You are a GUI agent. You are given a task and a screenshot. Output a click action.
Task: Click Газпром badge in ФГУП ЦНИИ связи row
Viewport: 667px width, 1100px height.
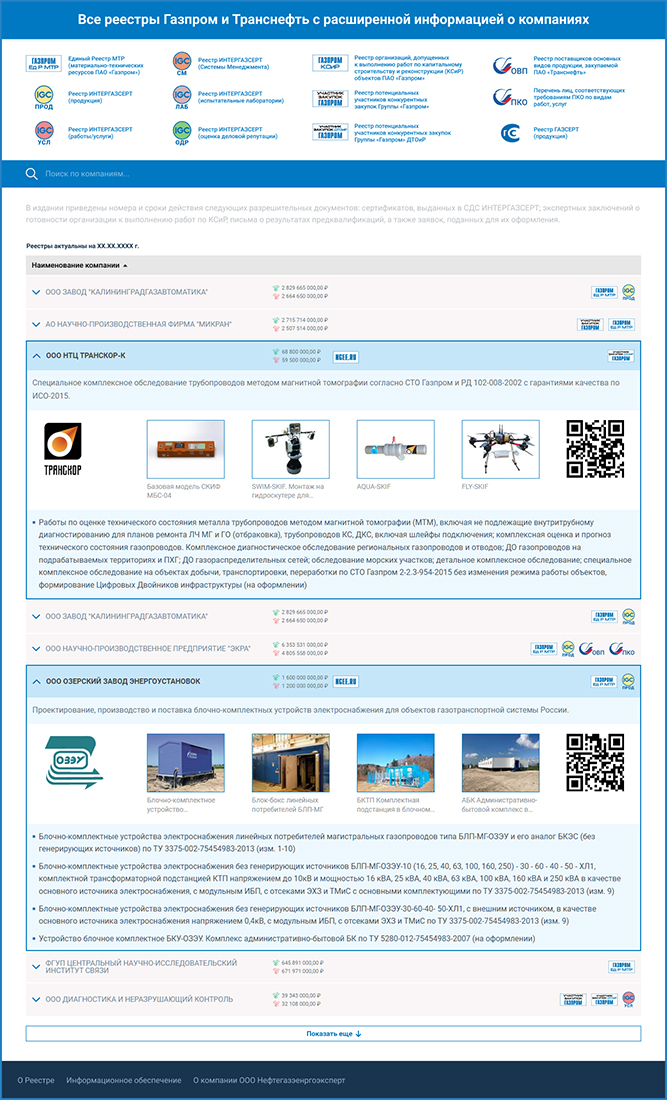point(621,967)
